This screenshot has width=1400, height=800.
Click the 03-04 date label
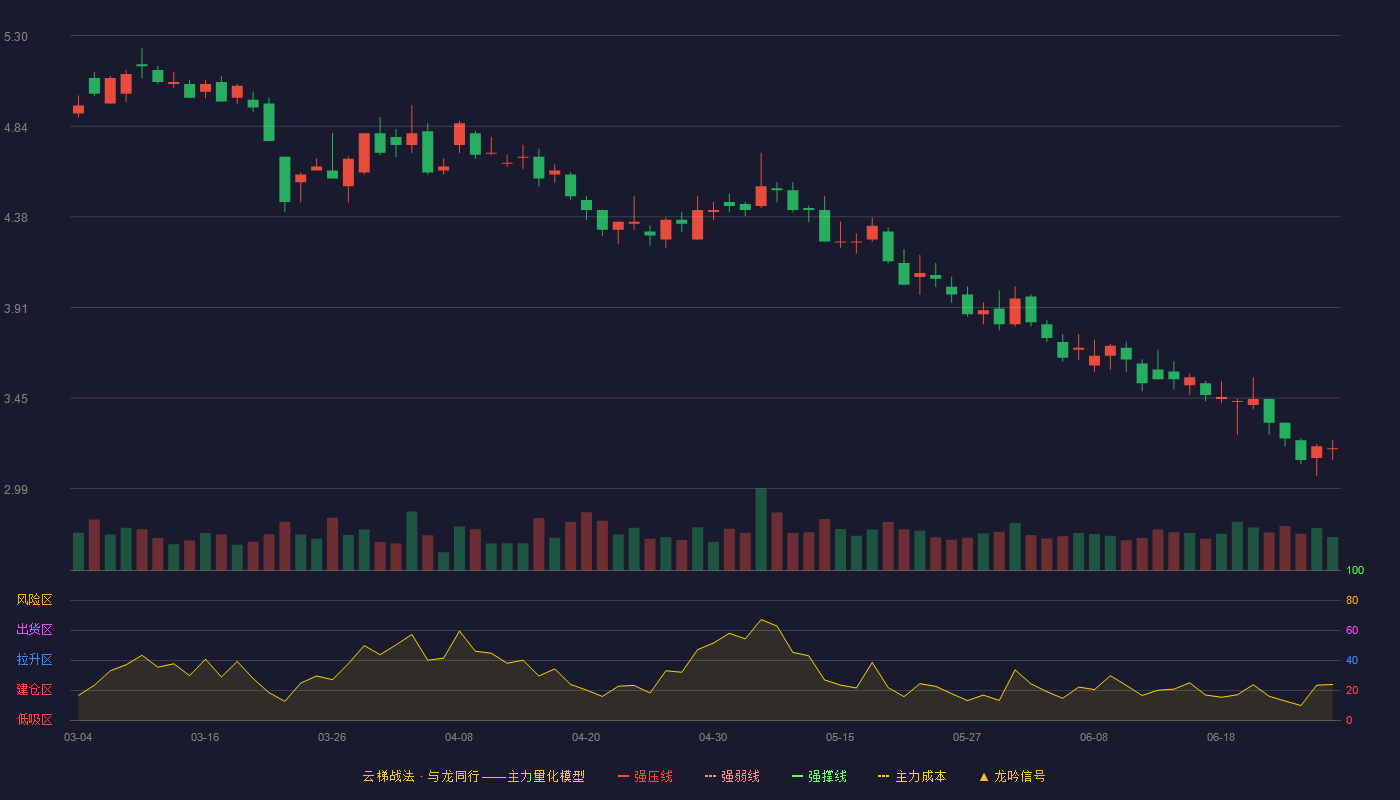click(78, 737)
